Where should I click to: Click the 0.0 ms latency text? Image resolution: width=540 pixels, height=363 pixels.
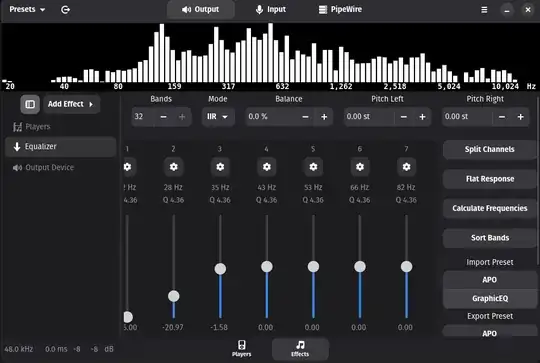[x=56, y=349]
